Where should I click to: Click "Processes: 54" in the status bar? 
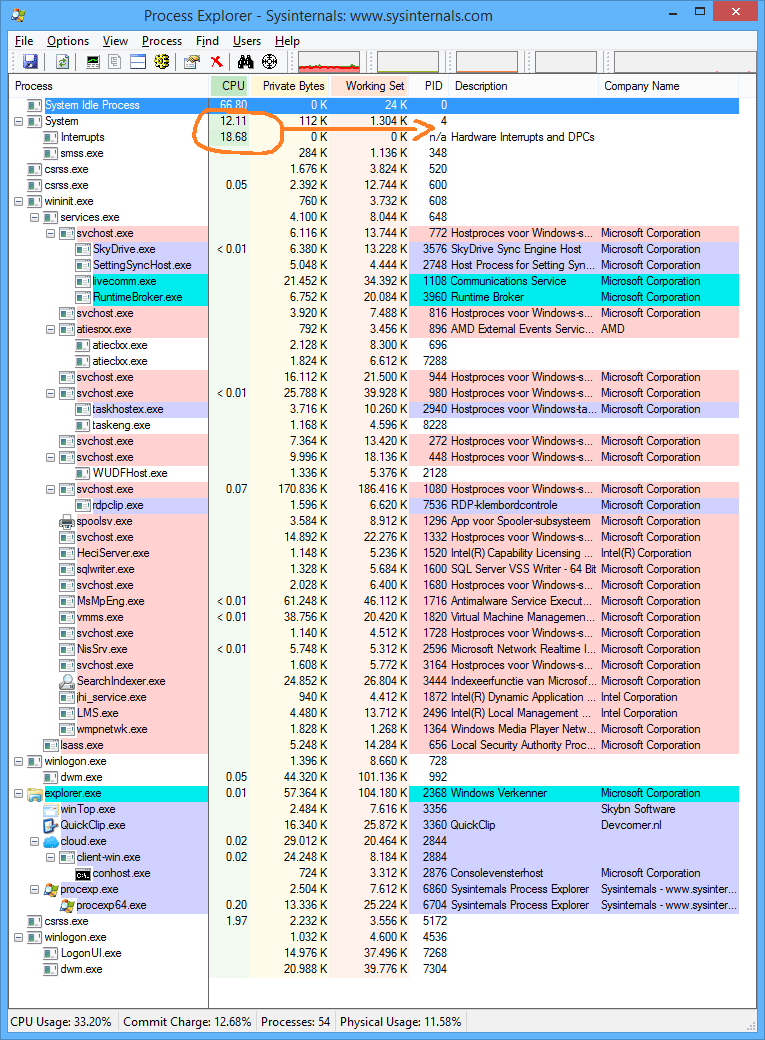295,1022
